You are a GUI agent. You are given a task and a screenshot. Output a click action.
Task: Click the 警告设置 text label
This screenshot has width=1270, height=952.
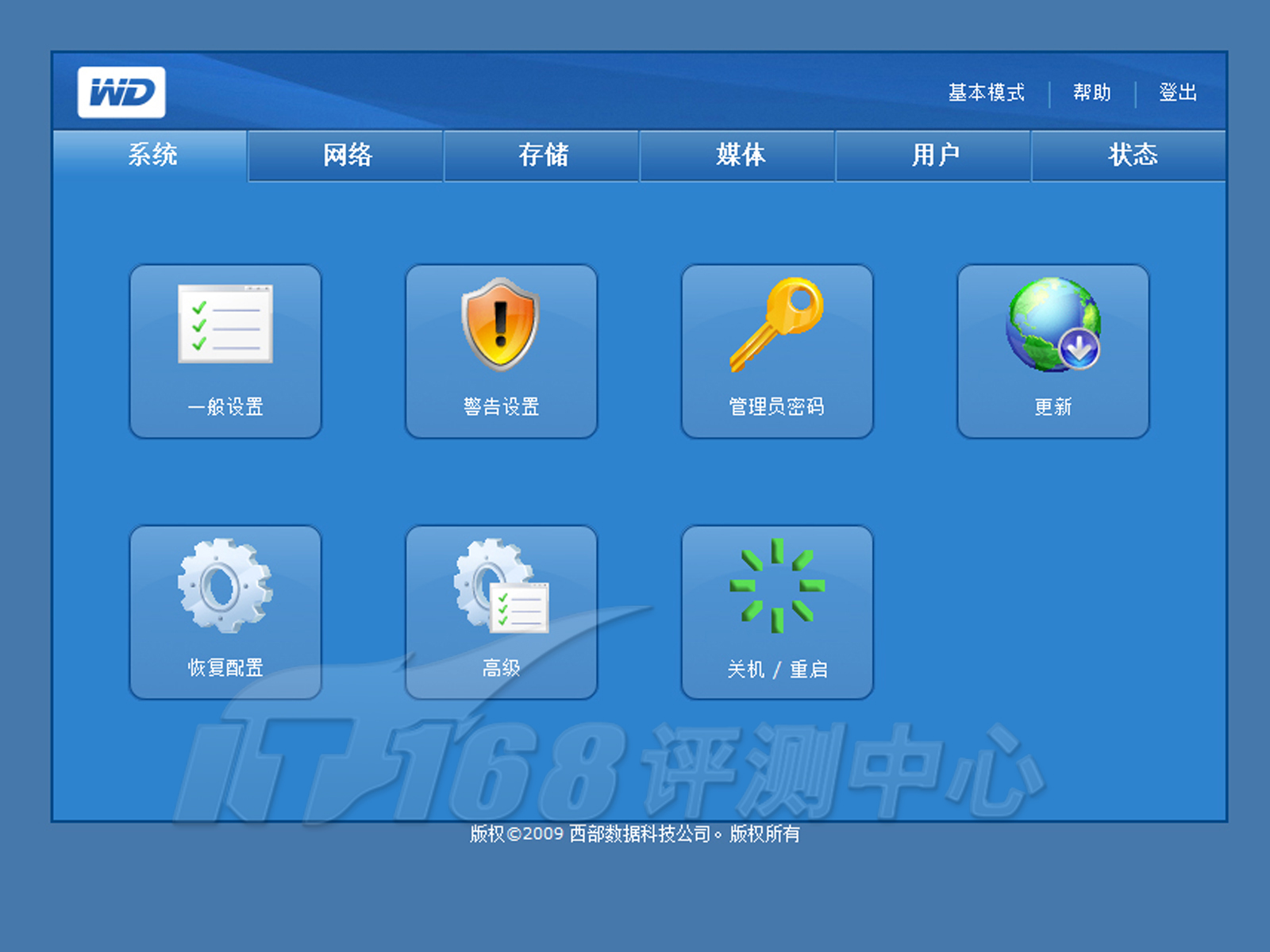[501, 407]
